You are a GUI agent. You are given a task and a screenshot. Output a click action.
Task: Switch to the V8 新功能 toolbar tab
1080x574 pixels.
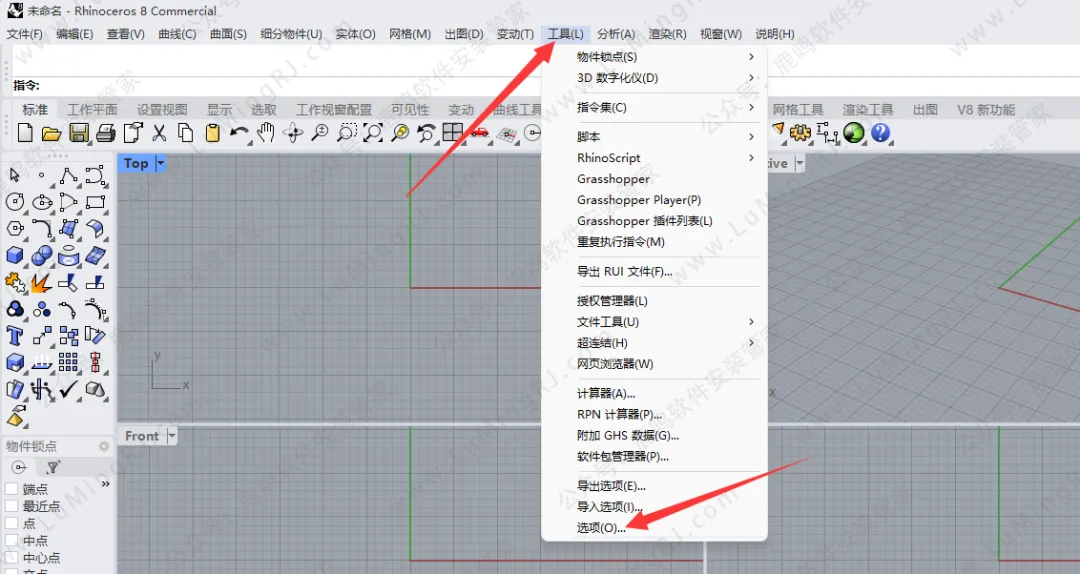pos(986,110)
